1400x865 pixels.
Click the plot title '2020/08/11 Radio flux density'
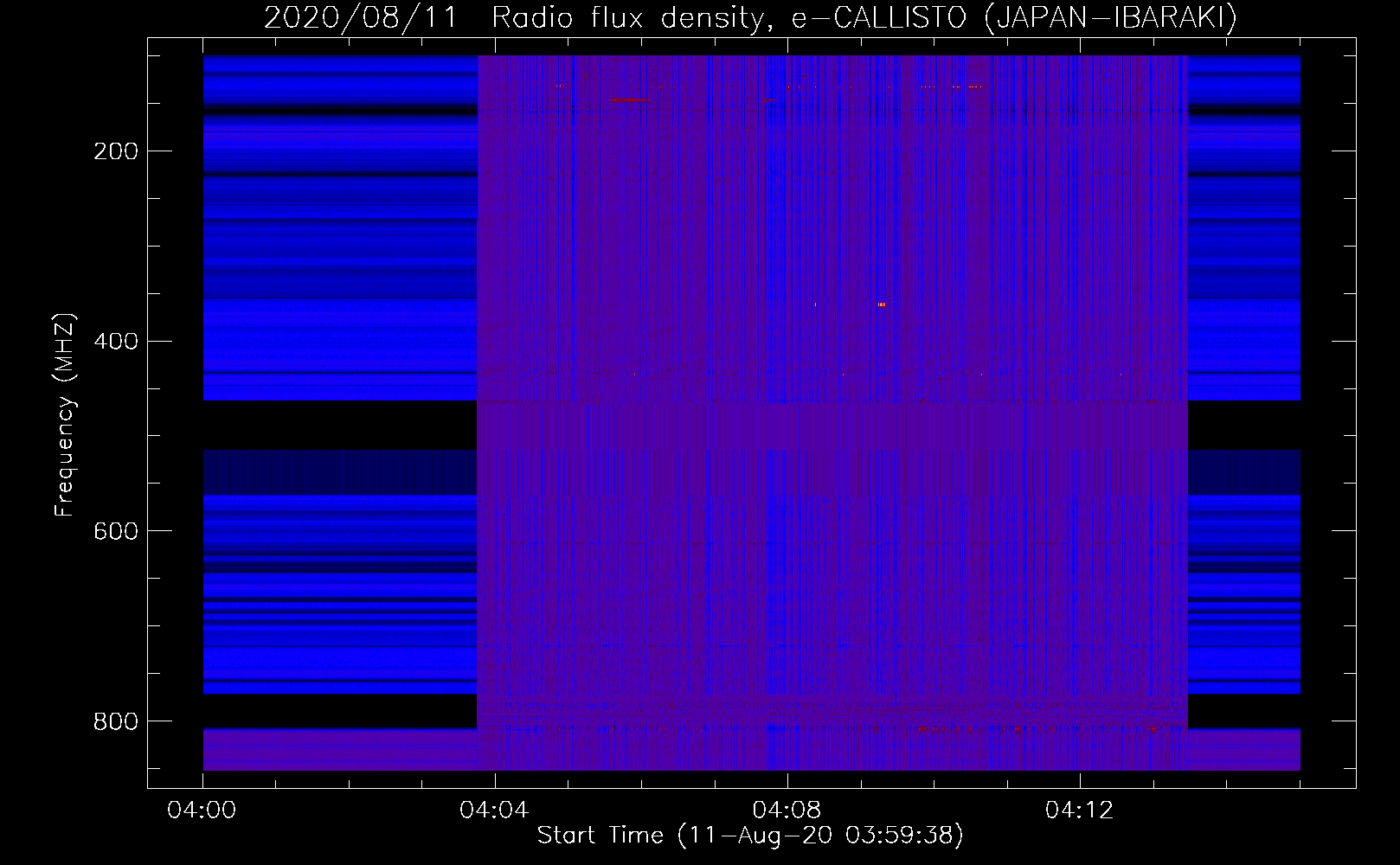(x=750, y=17)
